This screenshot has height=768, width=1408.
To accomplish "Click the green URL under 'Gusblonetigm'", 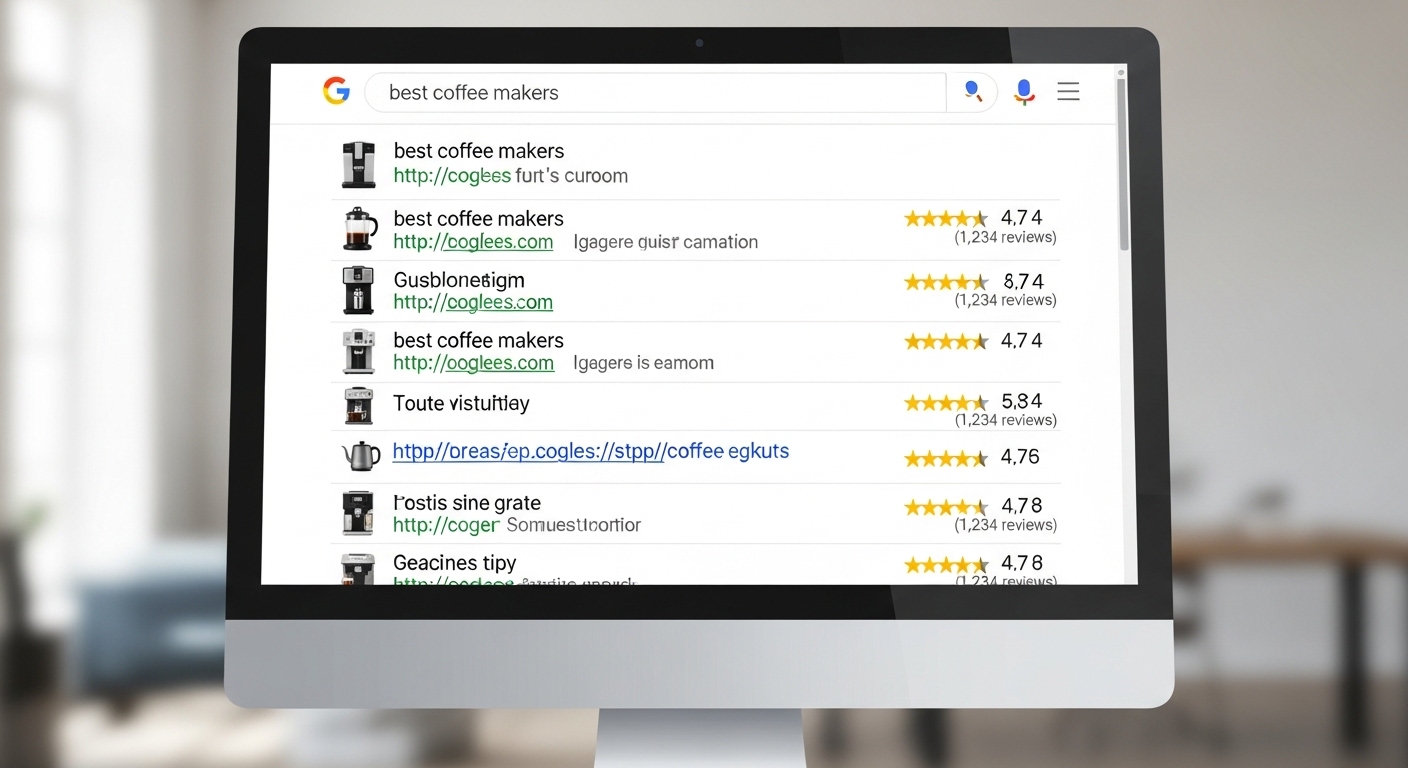I will (473, 302).
